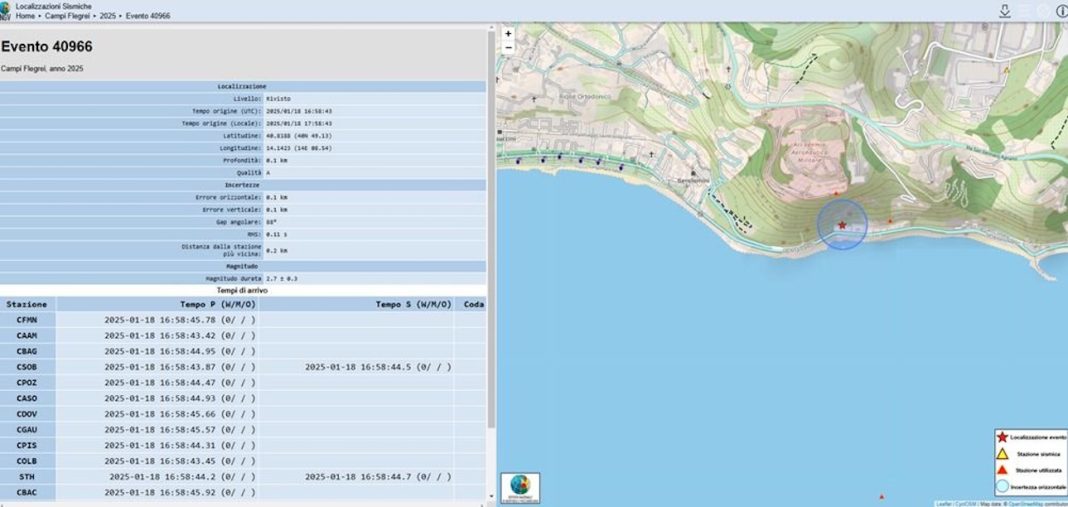Click the red star event location marker
This screenshot has height=507, width=1068.
[x=842, y=225]
